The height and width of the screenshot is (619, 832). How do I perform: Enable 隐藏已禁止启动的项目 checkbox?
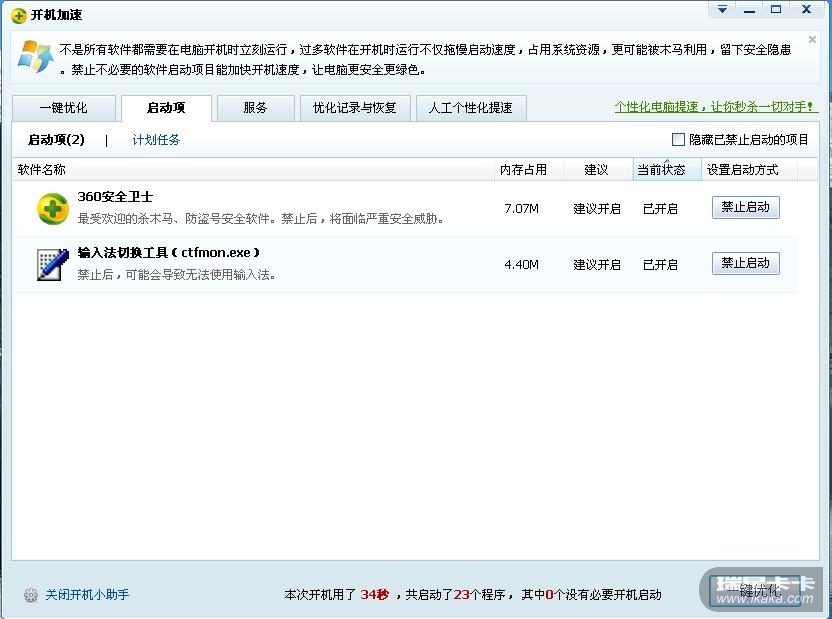[678, 140]
